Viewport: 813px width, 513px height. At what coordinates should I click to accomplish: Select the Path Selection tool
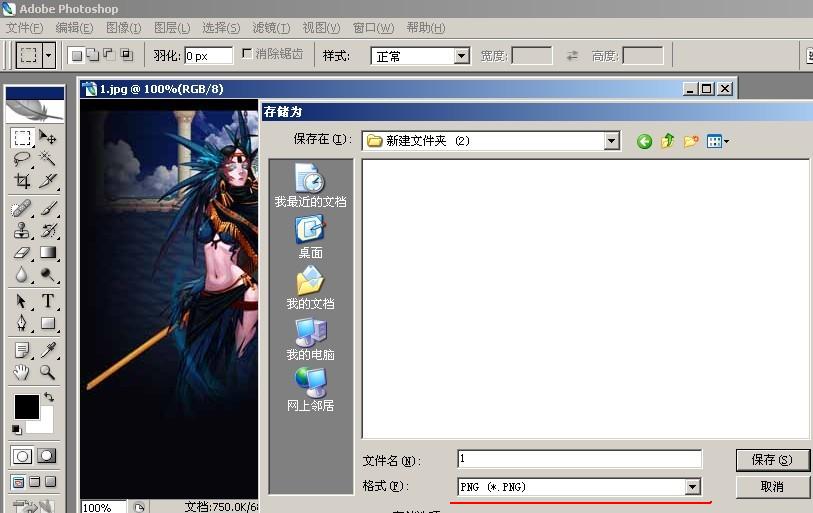pos(22,301)
